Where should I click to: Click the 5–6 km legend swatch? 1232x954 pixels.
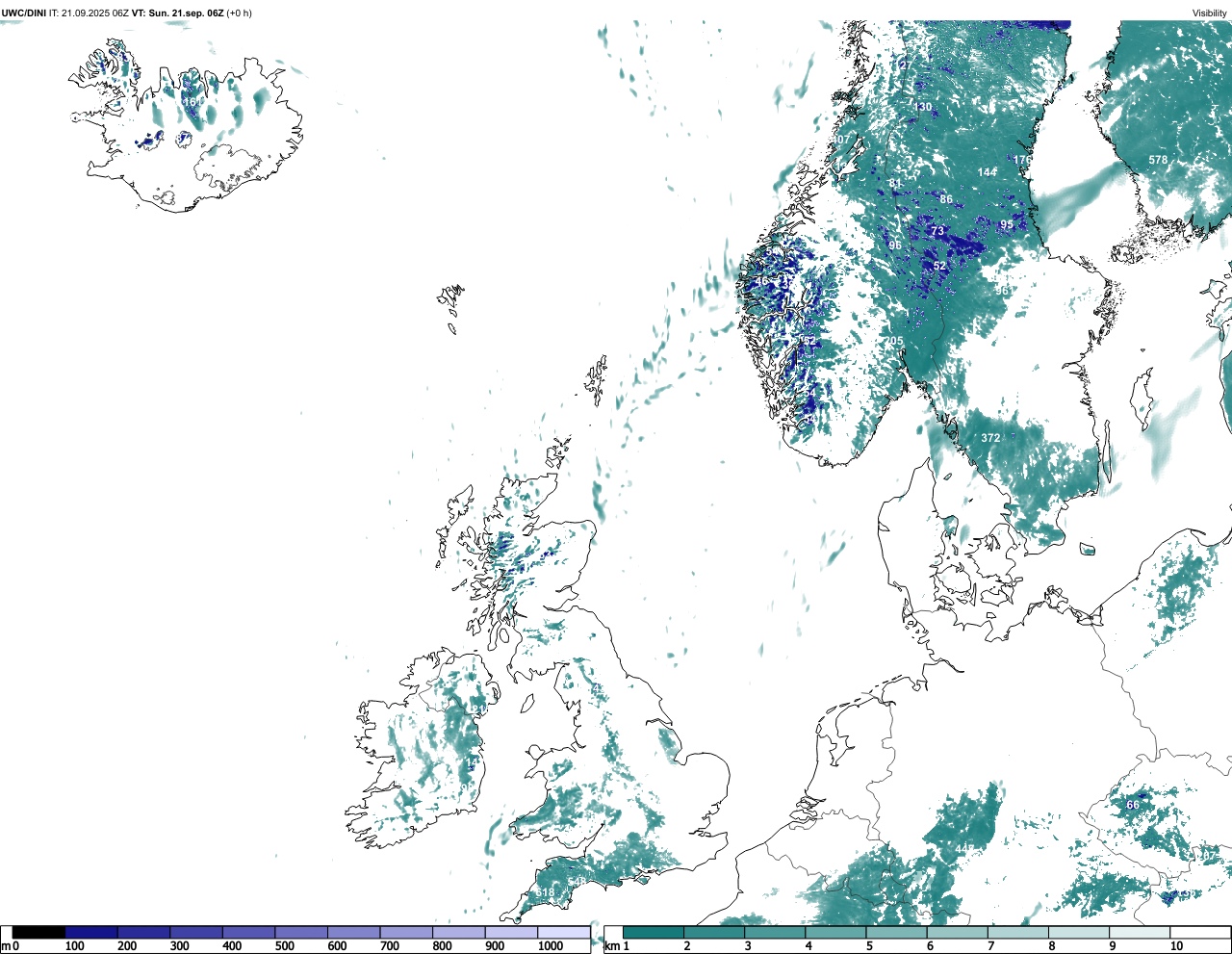(896, 933)
